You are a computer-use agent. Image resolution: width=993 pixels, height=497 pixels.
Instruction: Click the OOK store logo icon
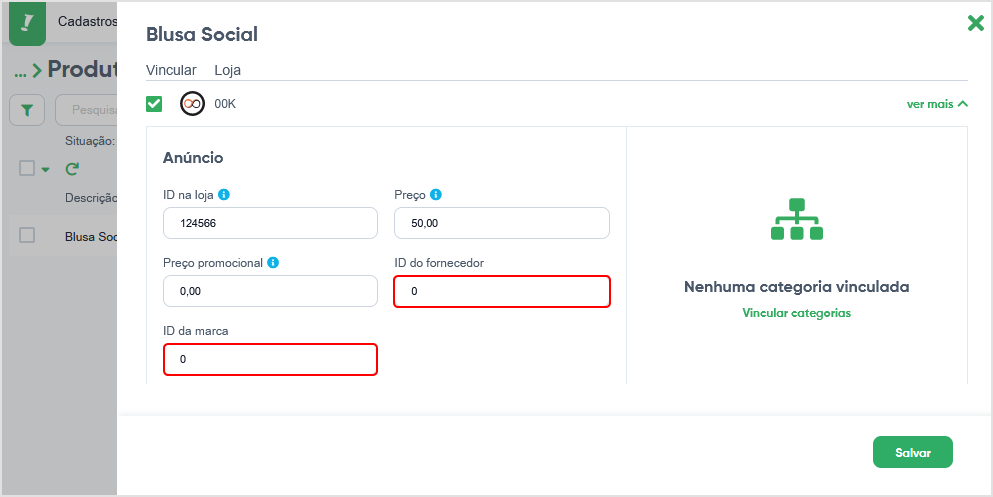point(193,104)
